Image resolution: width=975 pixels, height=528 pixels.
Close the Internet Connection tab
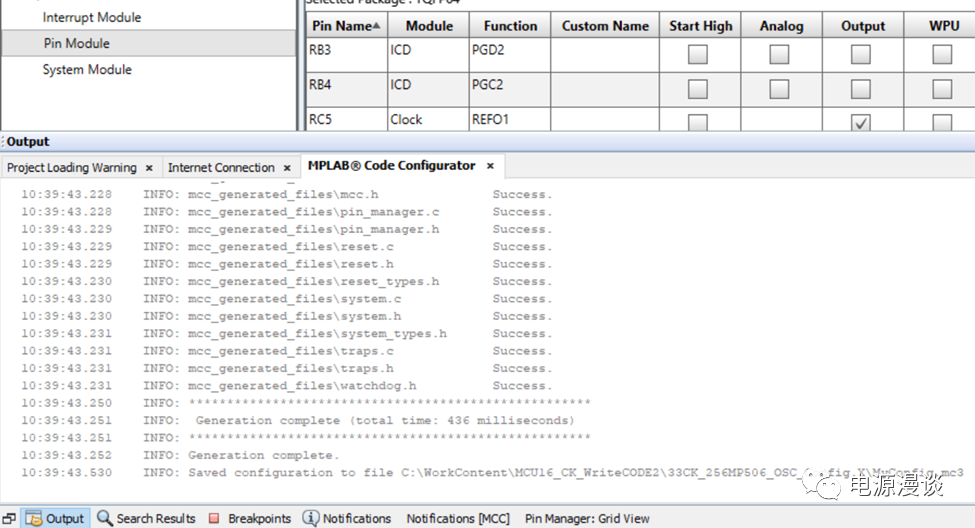click(x=287, y=167)
